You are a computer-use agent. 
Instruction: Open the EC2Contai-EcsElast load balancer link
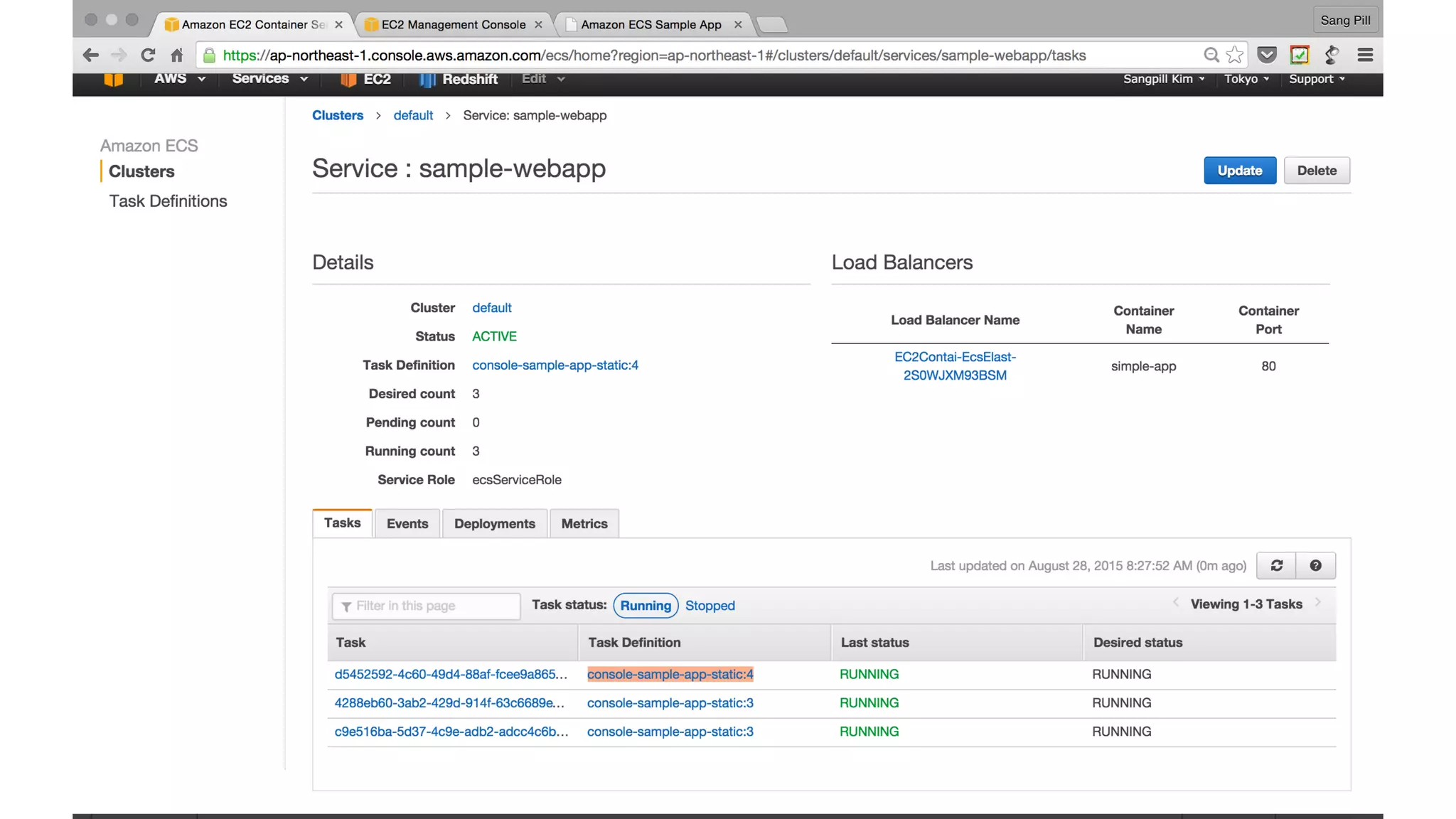point(954,365)
